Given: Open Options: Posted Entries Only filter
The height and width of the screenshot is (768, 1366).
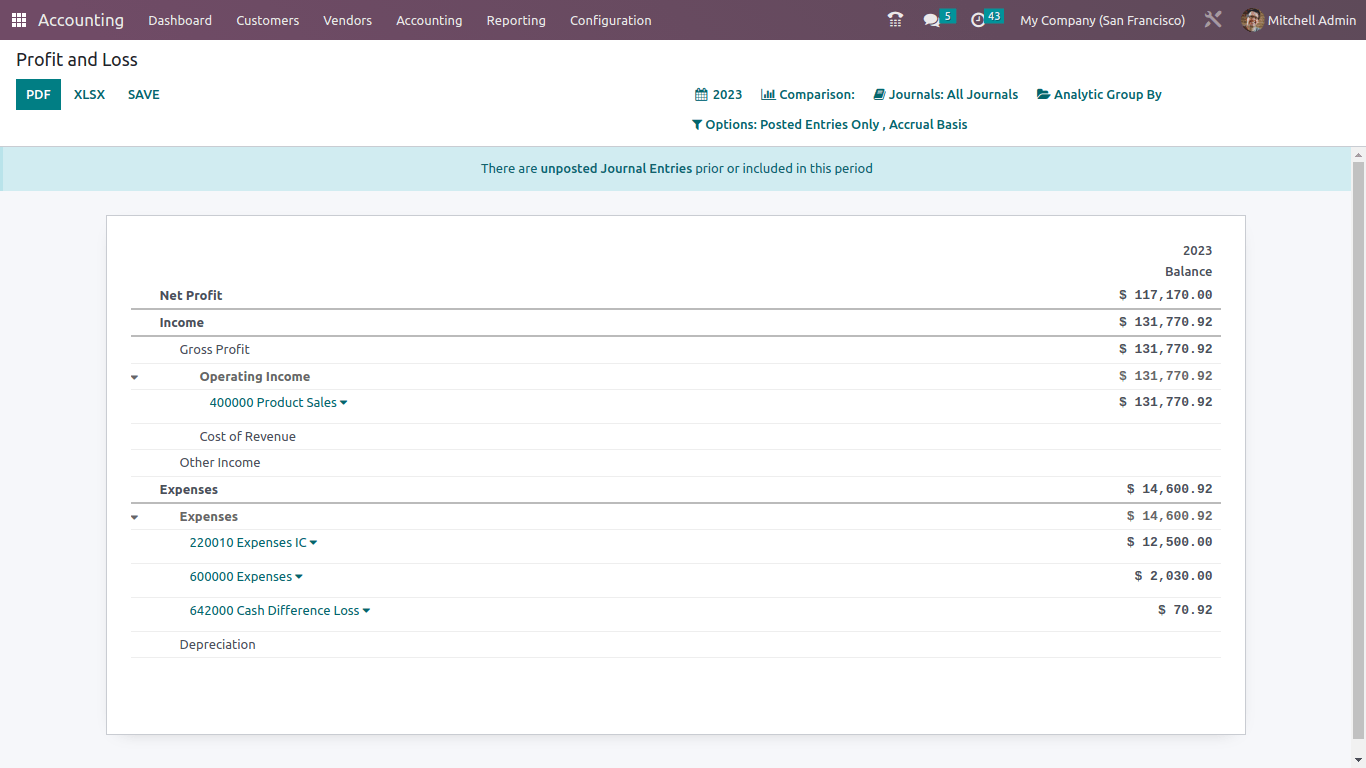Looking at the screenshot, I should tap(830, 125).
